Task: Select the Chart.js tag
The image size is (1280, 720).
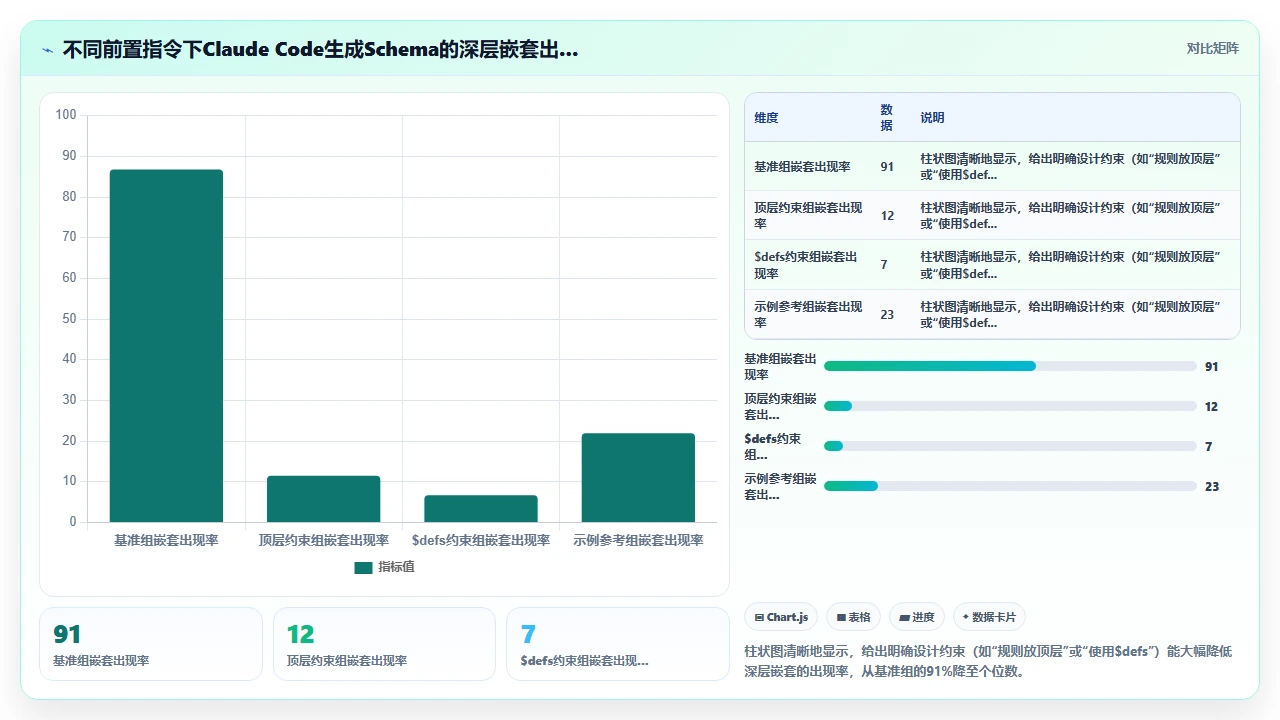Action: (782, 617)
